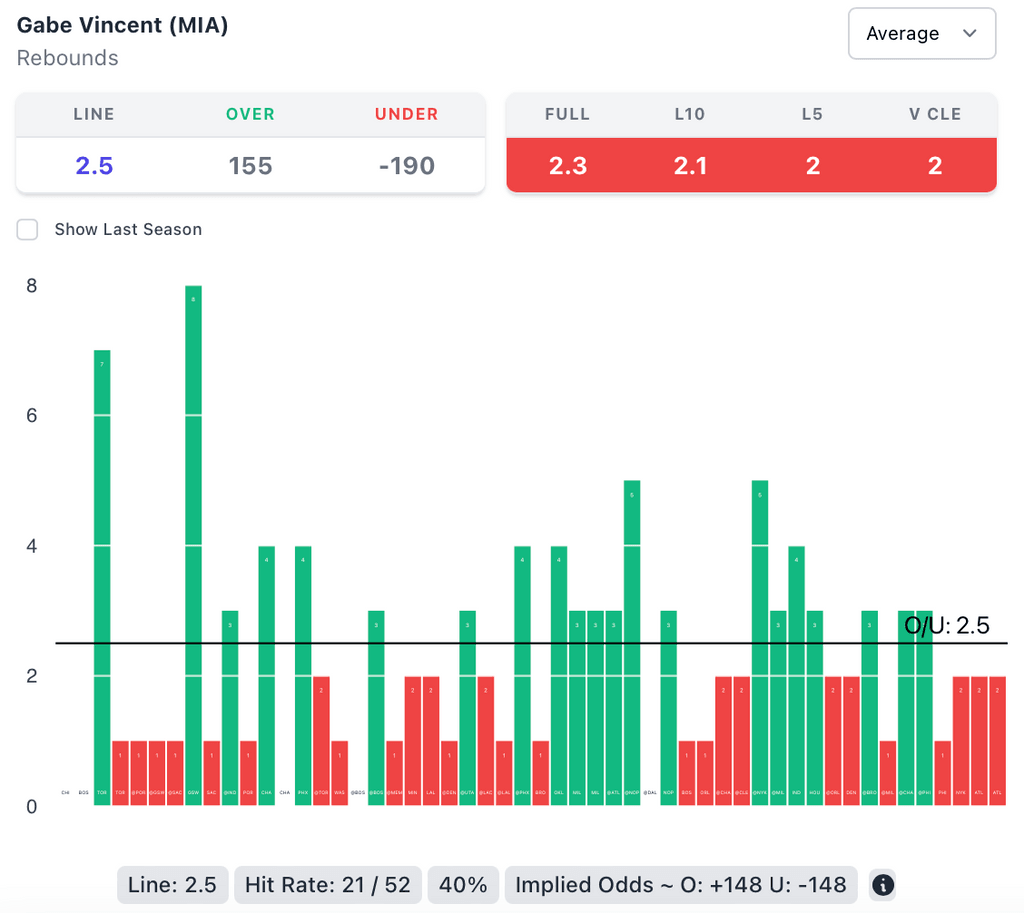The height and width of the screenshot is (913, 1024).
Task: Select the Line value 2.5
Action: (94, 166)
